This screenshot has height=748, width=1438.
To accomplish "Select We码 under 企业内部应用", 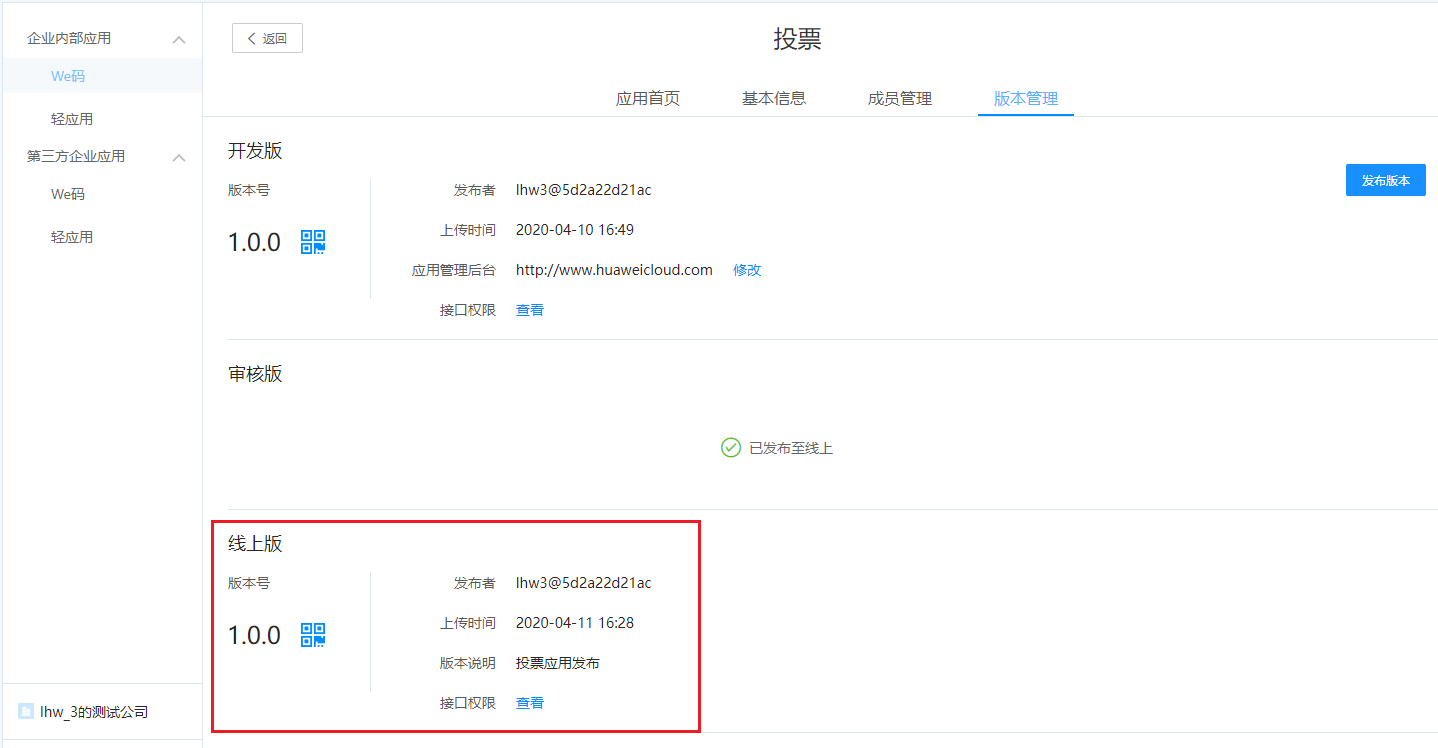I will 68,76.
